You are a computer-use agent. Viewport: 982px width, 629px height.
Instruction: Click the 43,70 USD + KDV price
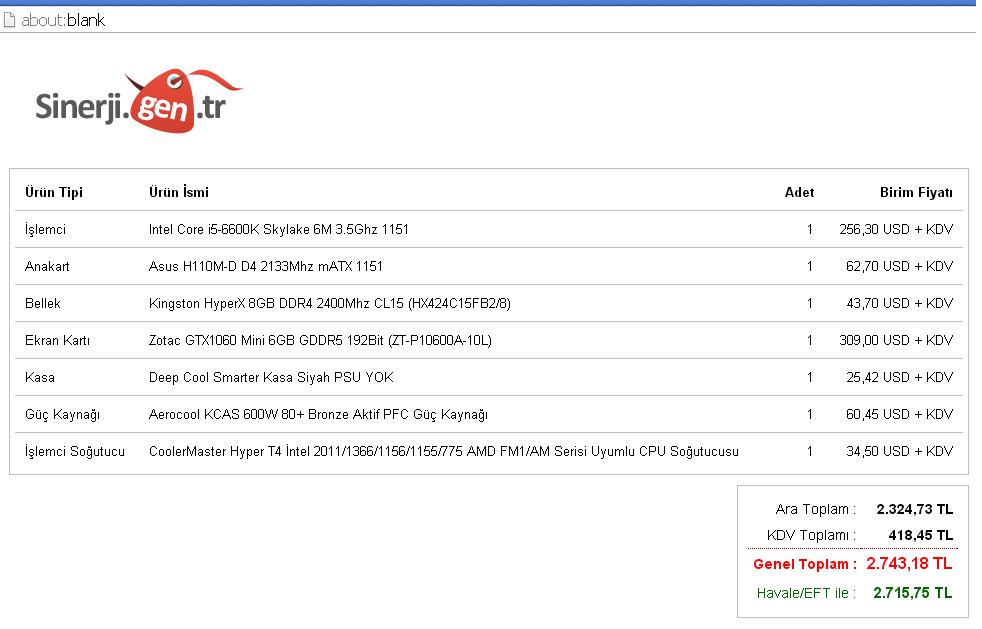899,303
